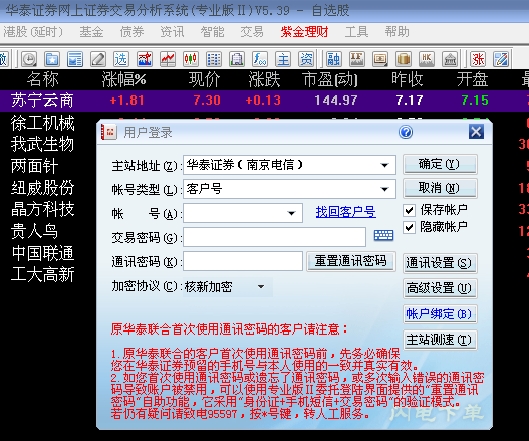Open the 港股(延时) menu
This screenshot has width=529, height=441.
click(x=33, y=32)
